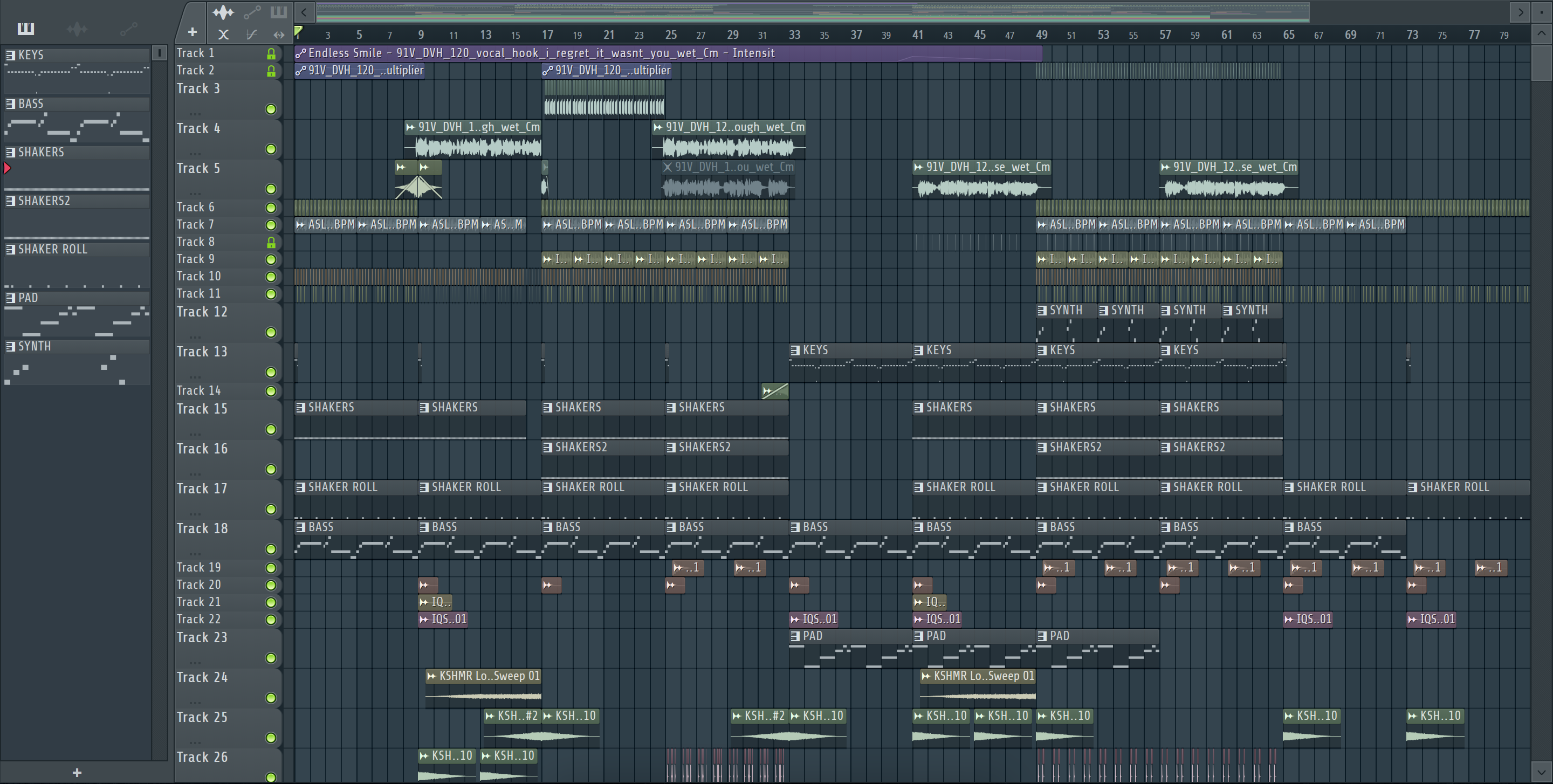Mute Track 23 with its green LED

[271, 658]
